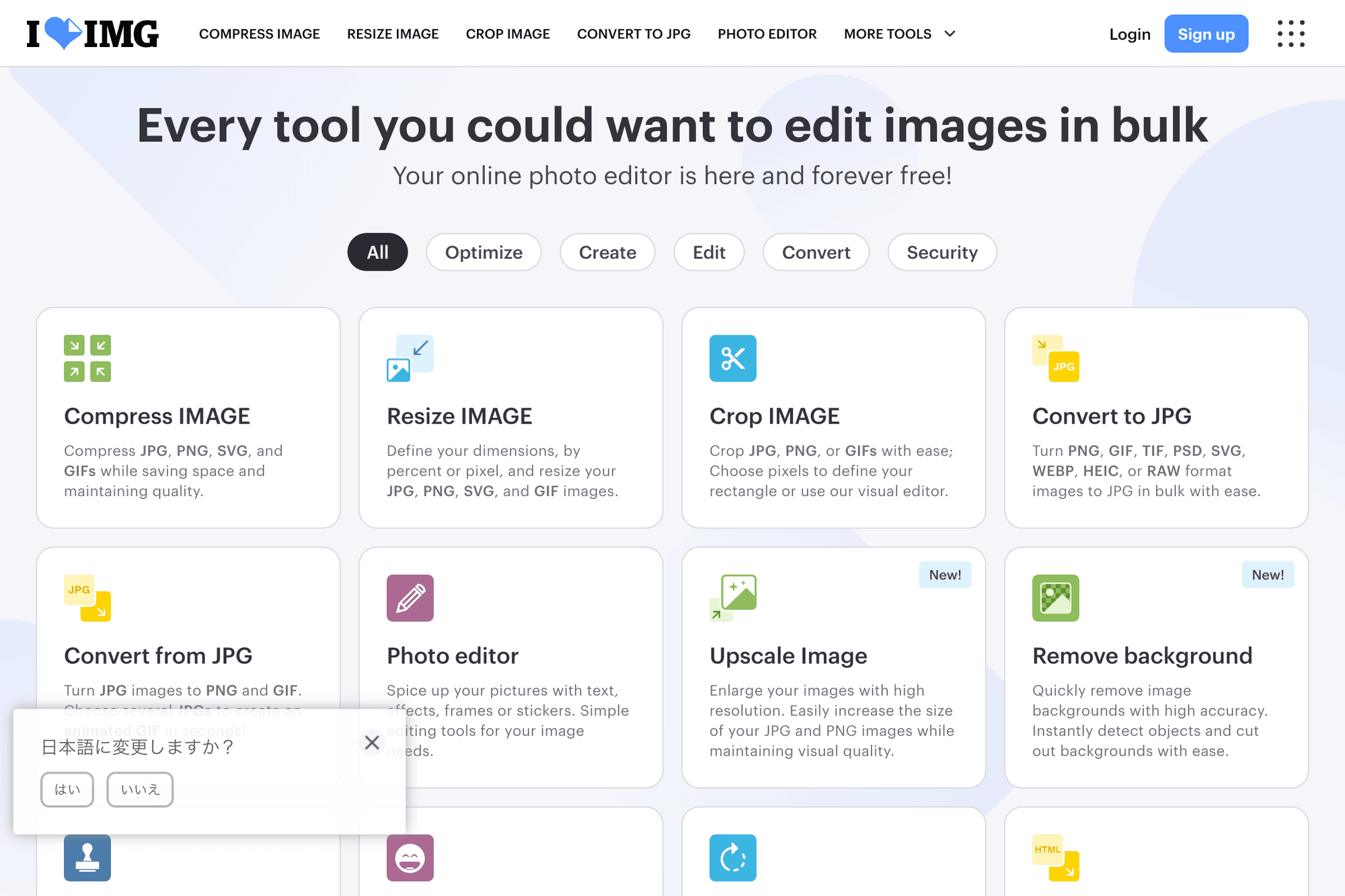This screenshot has width=1345, height=896.
Task: Click the Crop IMAGE card description text
Action: pos(831,471)
